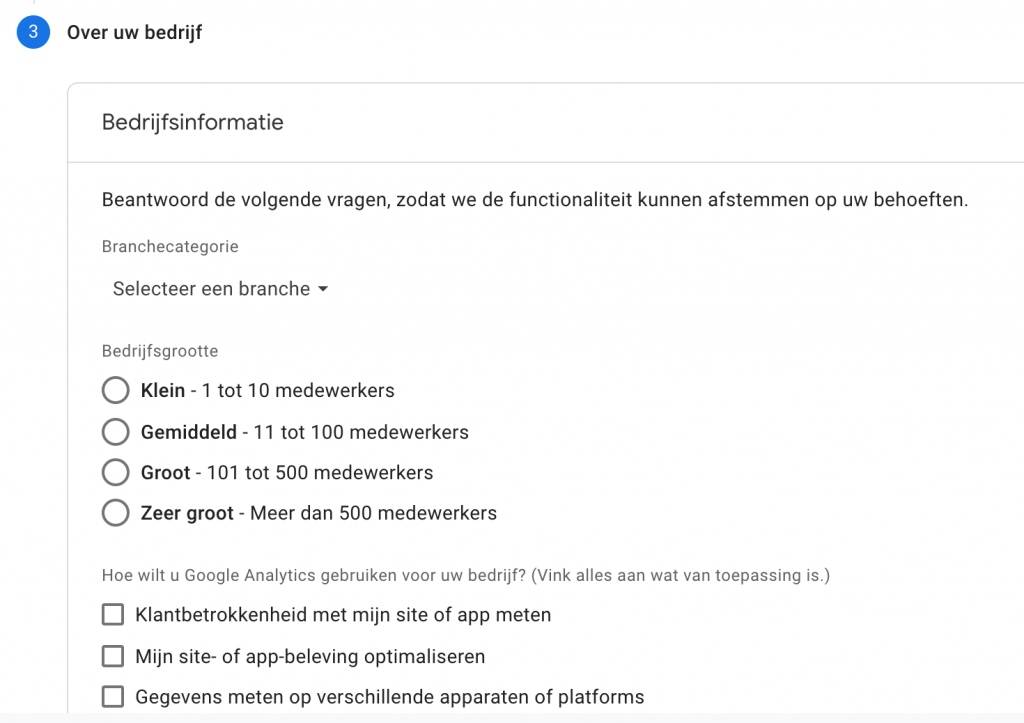Viewport: 1024px width, 723px height.
Task: Click the 'Mijn site- of app-beleving optimaliseren' label text
Action: point(310,656)
